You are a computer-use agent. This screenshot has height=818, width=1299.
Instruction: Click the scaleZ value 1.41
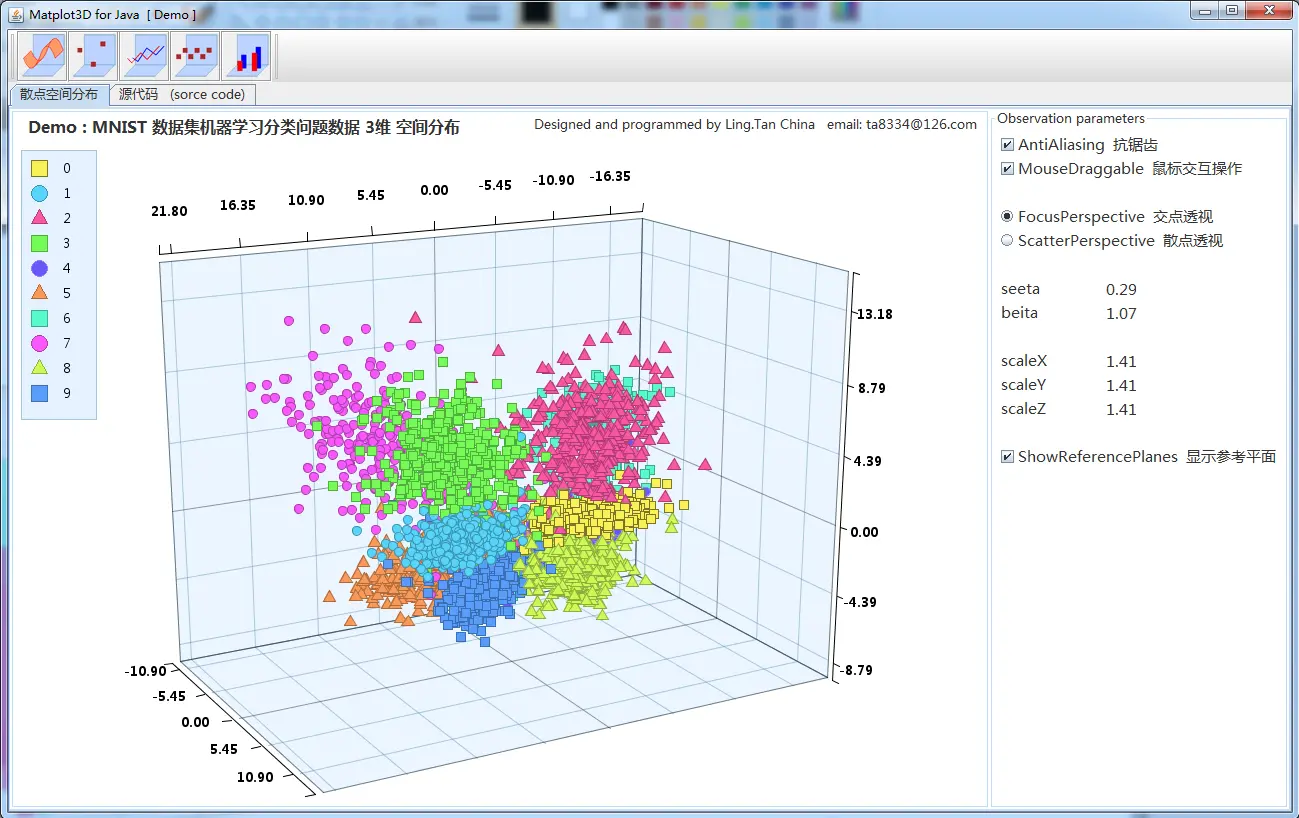(1121, 410)
